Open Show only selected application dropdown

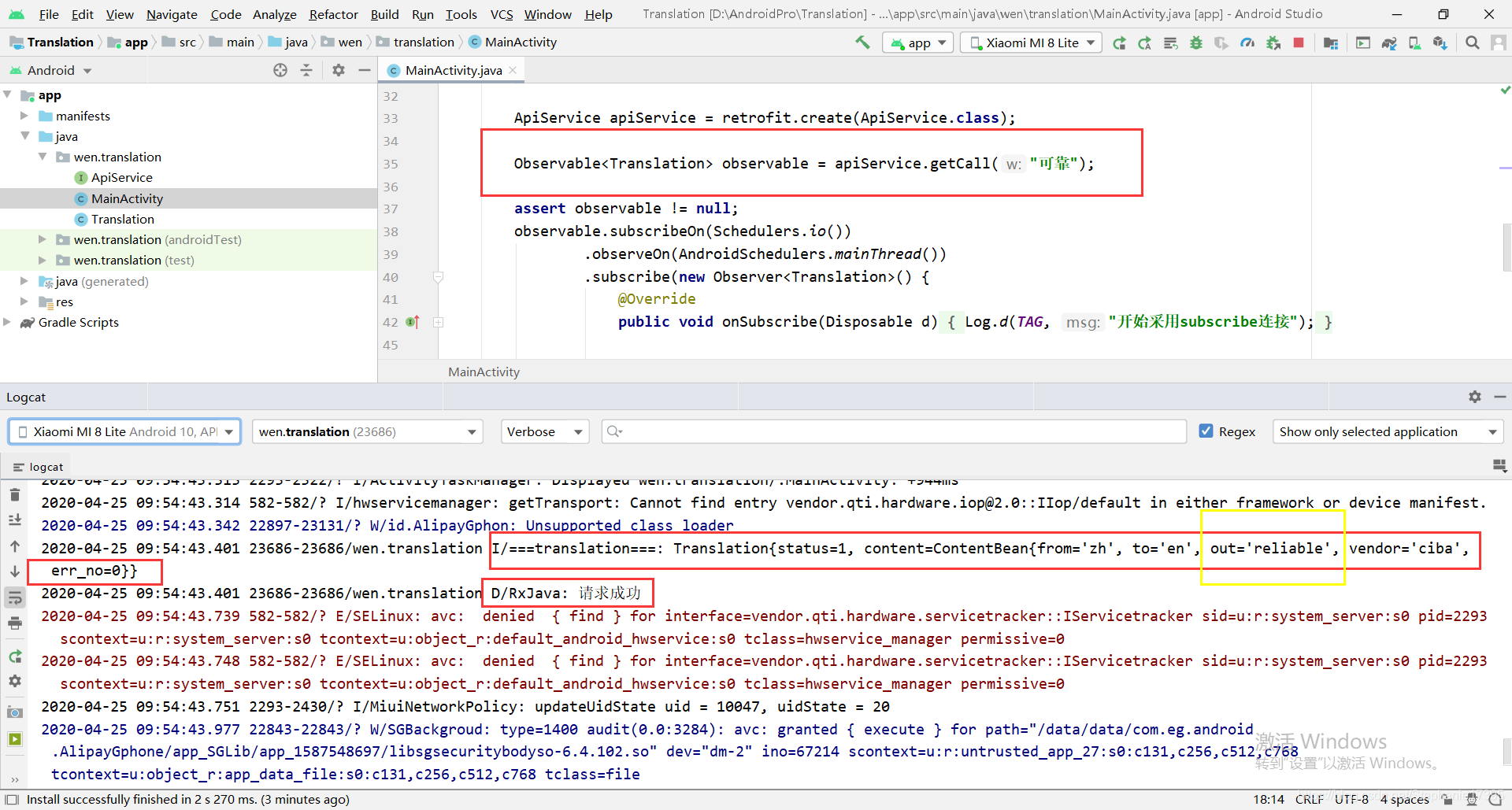pyautogui.click(x=1388, y=431)
